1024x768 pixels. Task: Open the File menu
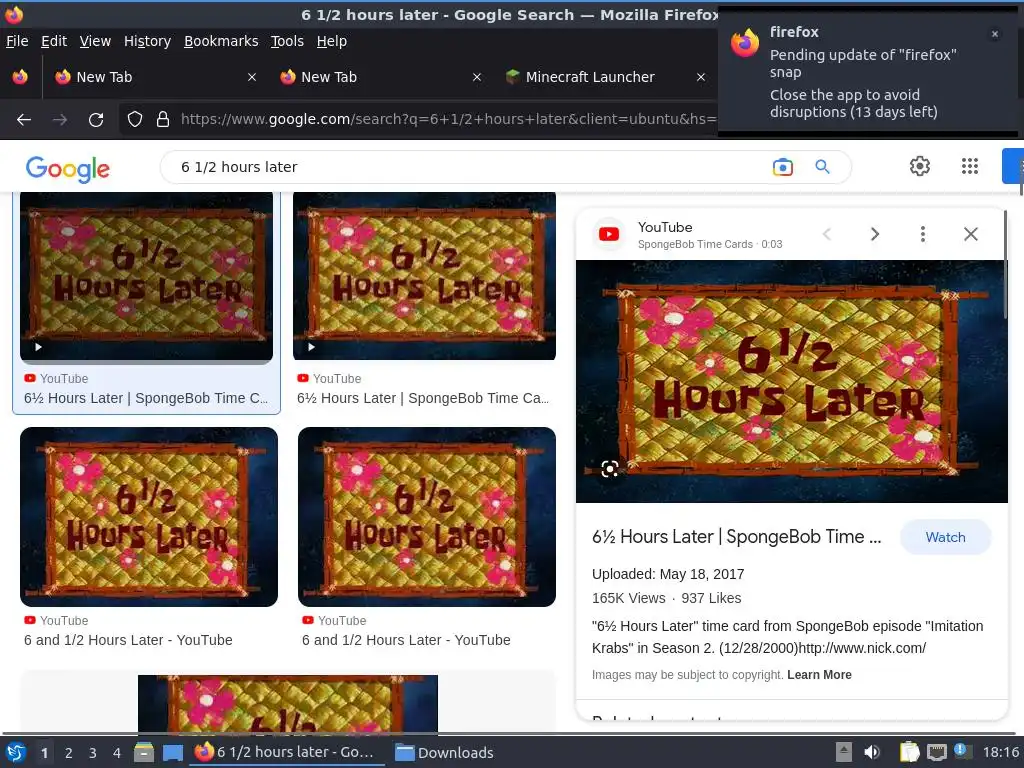17,41
